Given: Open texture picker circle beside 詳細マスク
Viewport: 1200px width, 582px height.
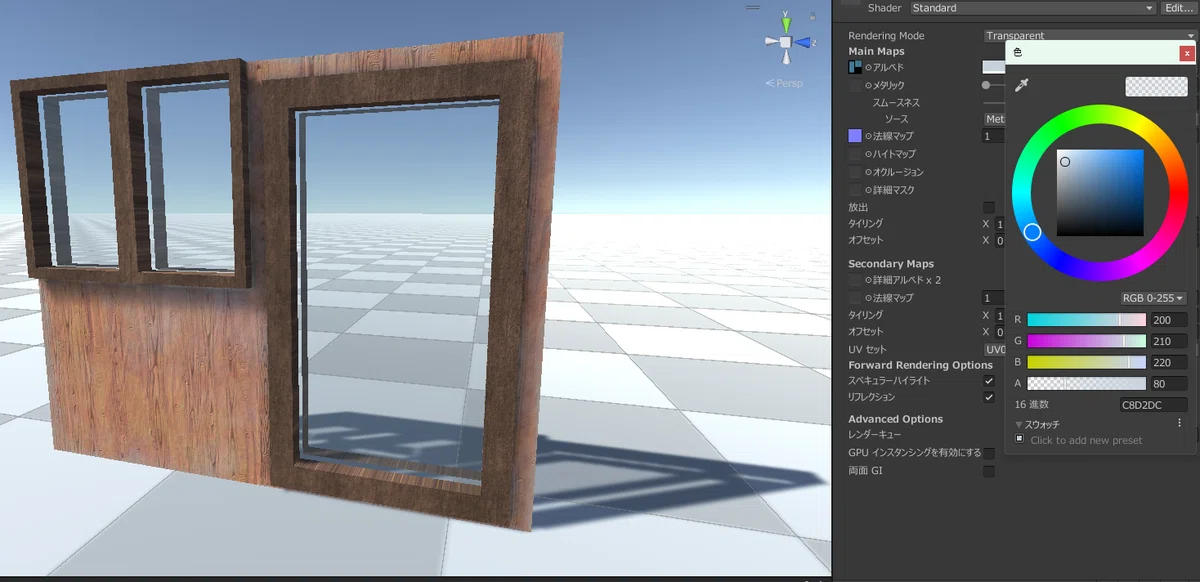Looking at the screenshot, I should point(868,190).
